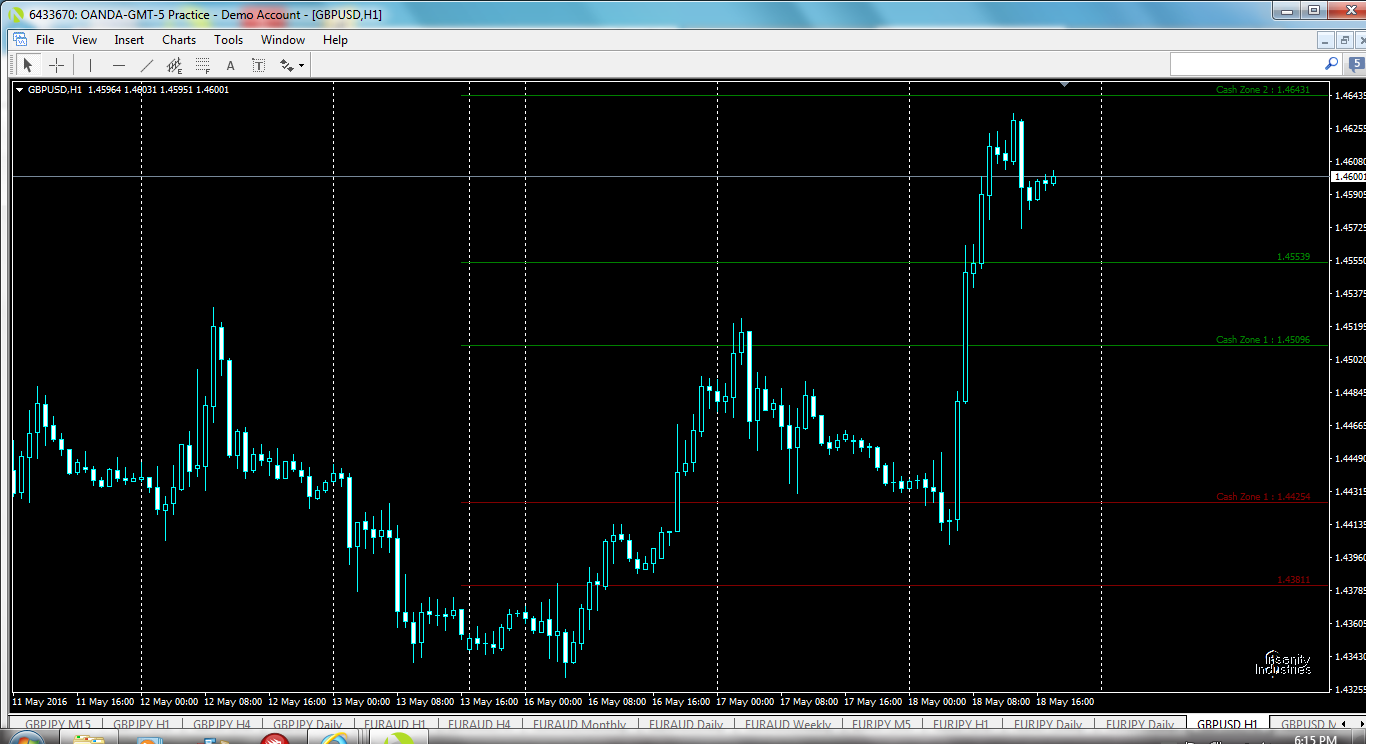Switch to the GBPJPY H1 chart tab

pyautogui.click(x=141, y=724)
